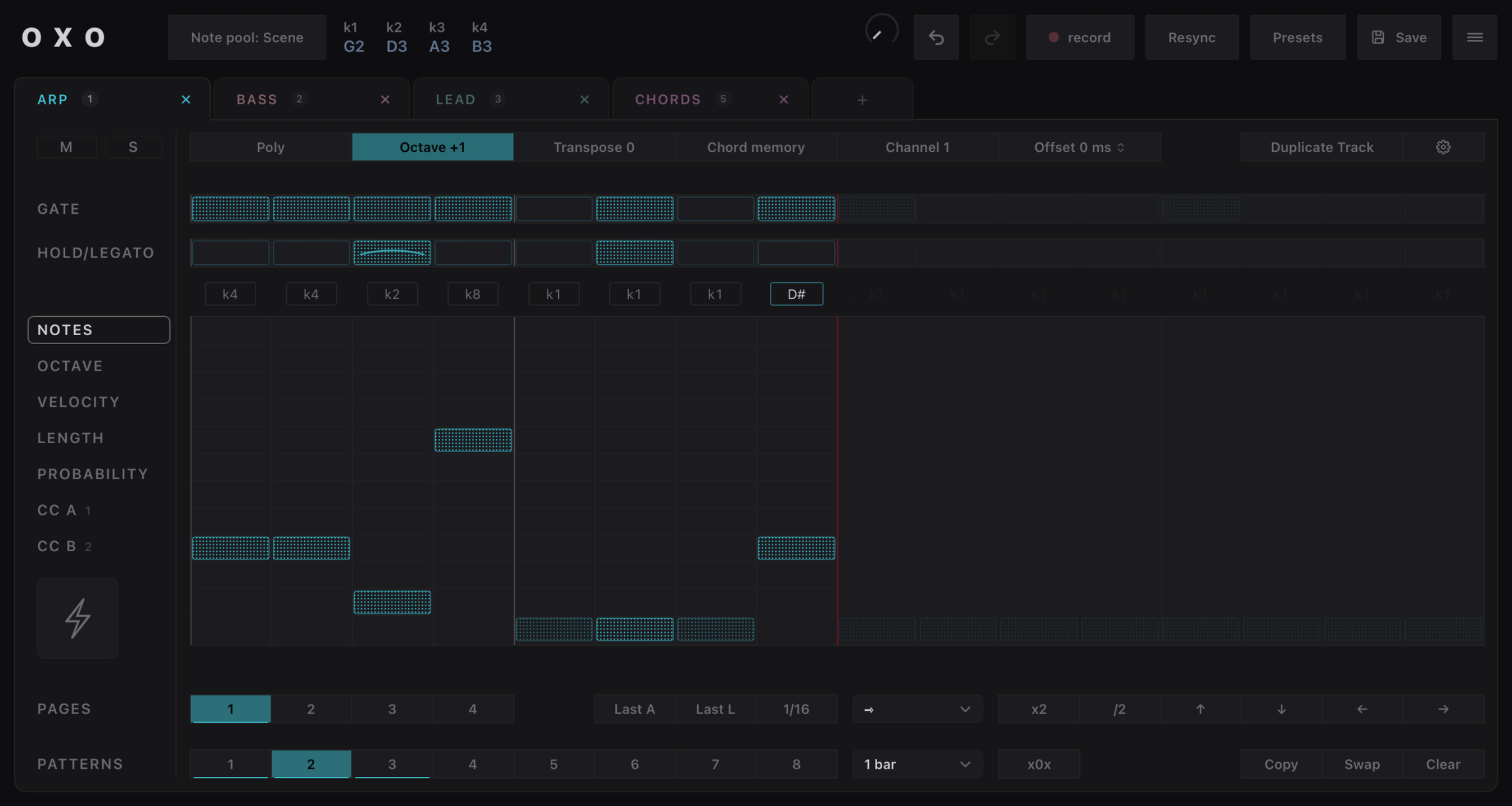Click the Resync button
This screenshot has width=1512, height=806.
[1191, 38]
